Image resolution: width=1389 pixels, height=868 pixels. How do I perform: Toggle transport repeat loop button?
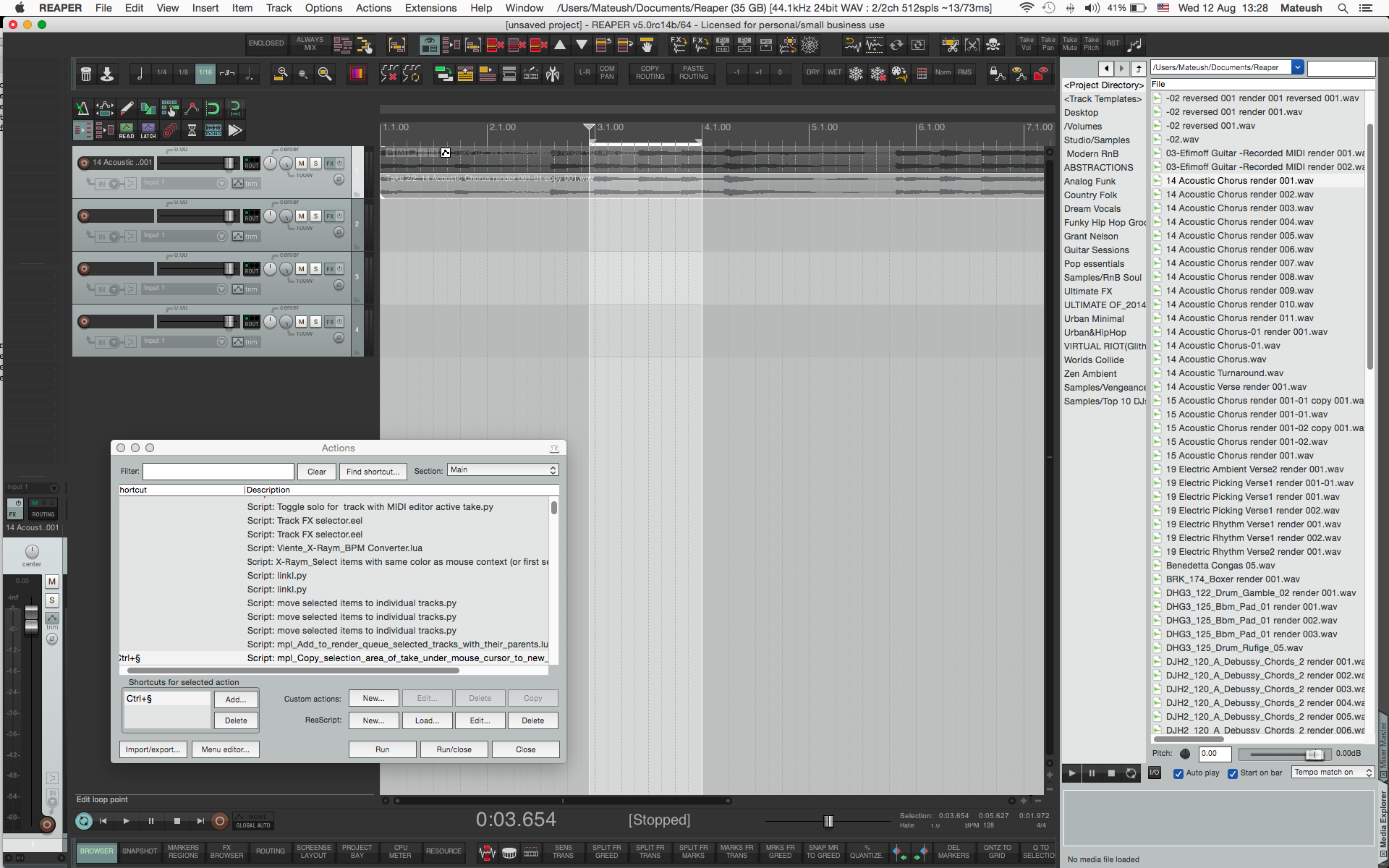84,821
